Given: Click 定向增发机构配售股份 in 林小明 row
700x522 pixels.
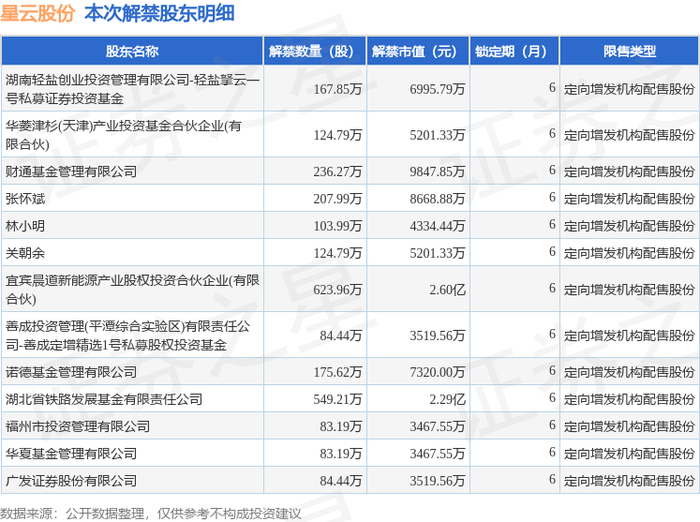Looking at the screenshot, I should point(629,226).
